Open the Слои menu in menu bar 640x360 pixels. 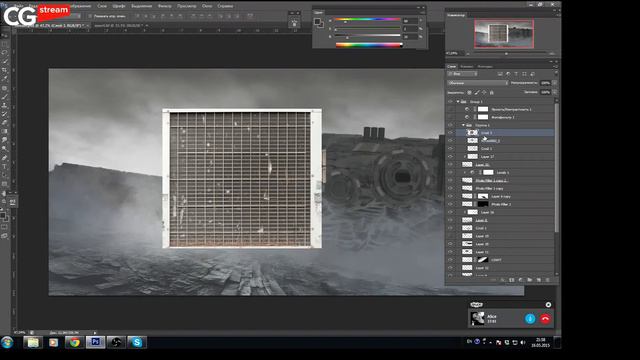[x=102, y=6]
